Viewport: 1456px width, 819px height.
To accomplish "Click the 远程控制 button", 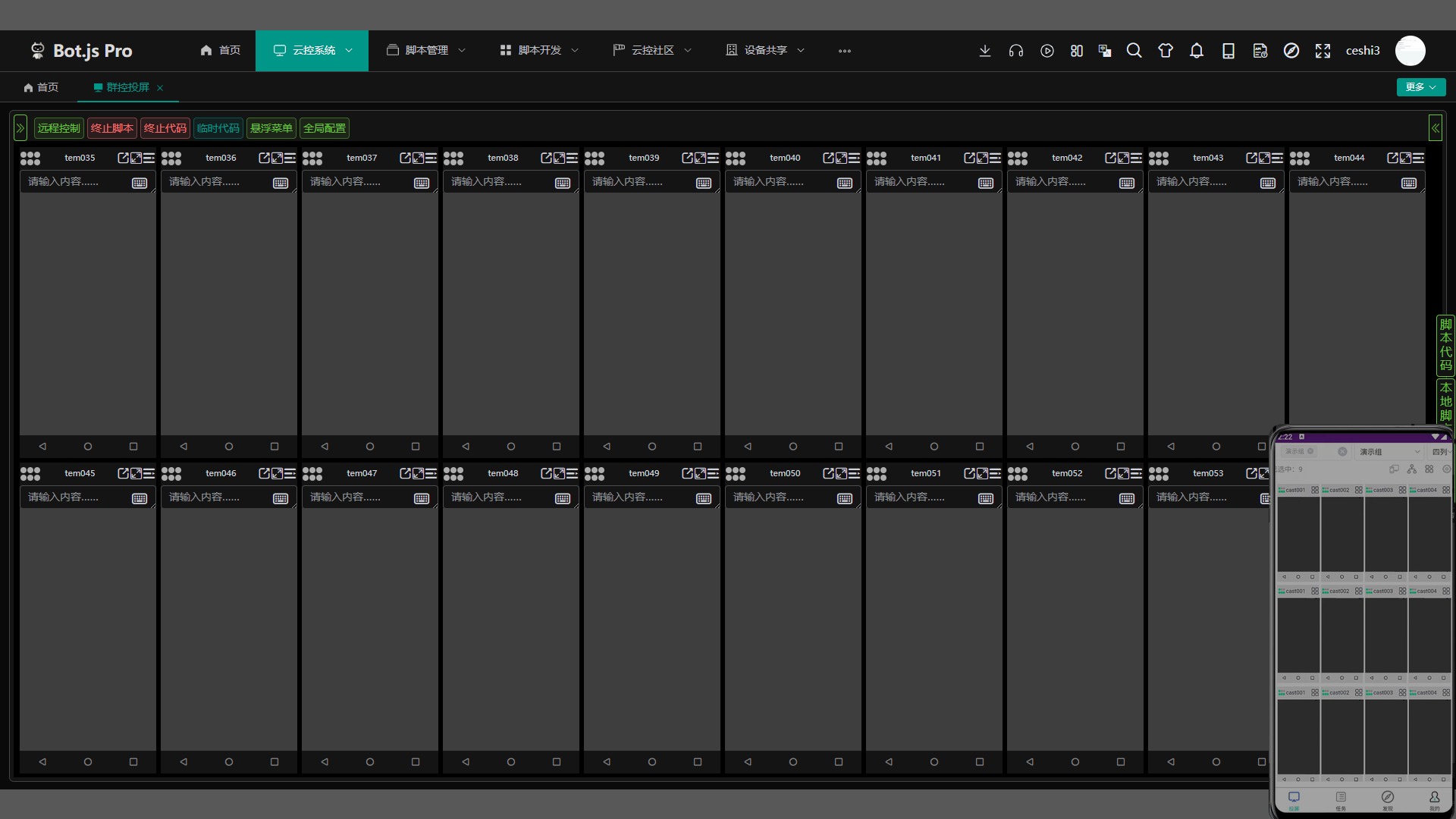I will click(x=59, y=128).
